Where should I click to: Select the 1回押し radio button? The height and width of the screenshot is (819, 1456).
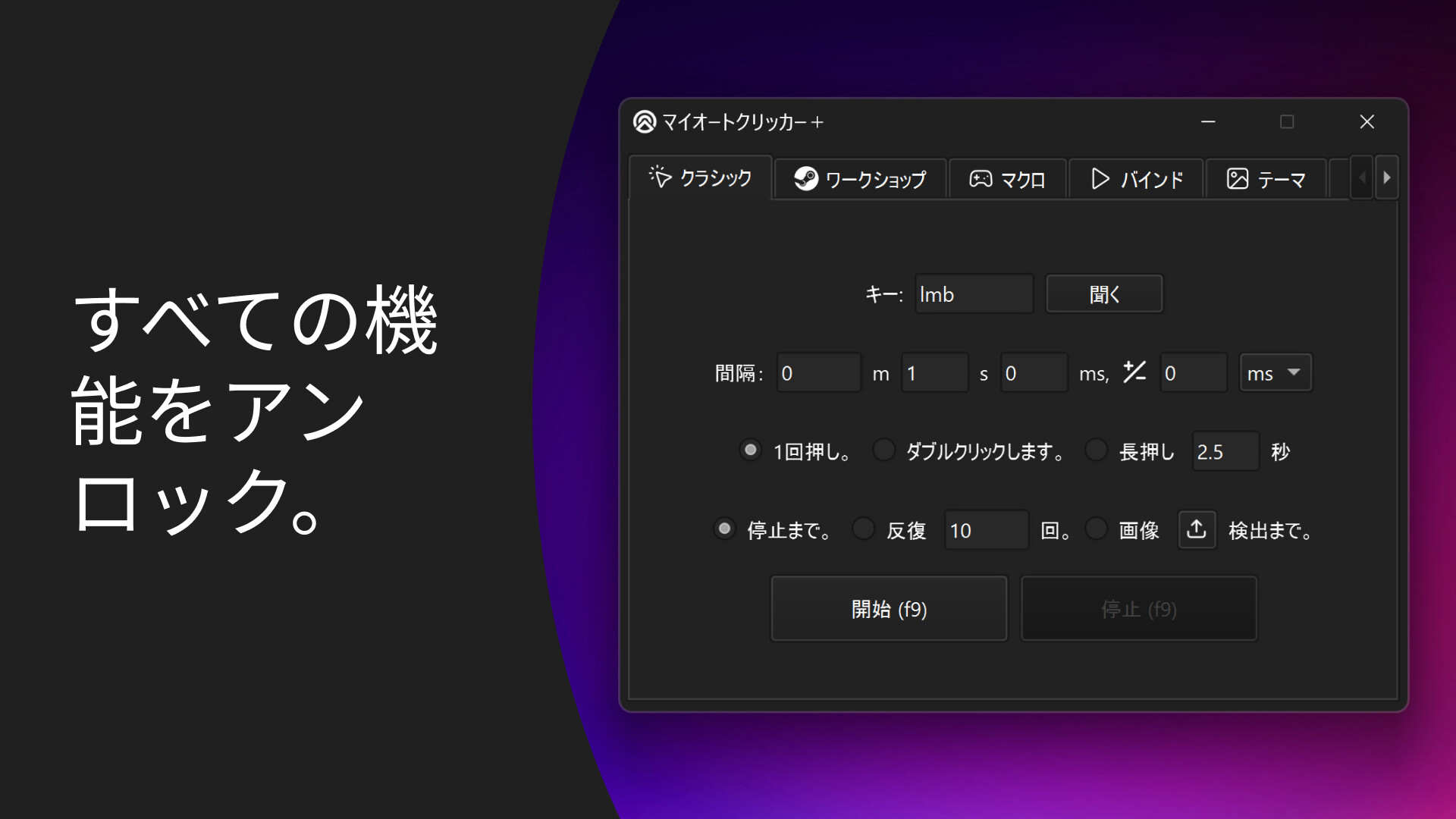(x=750, y=450)
